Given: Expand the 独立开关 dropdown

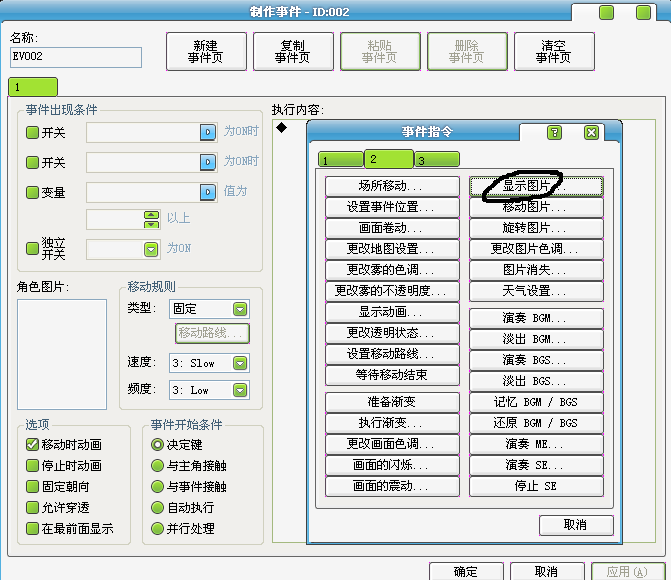Looking at the screenshot, I should 151,249.
